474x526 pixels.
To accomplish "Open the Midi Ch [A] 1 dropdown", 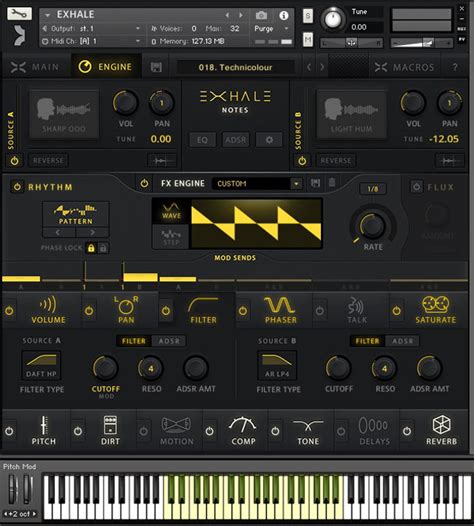I will pyautogui.click(x=91, y=41).
